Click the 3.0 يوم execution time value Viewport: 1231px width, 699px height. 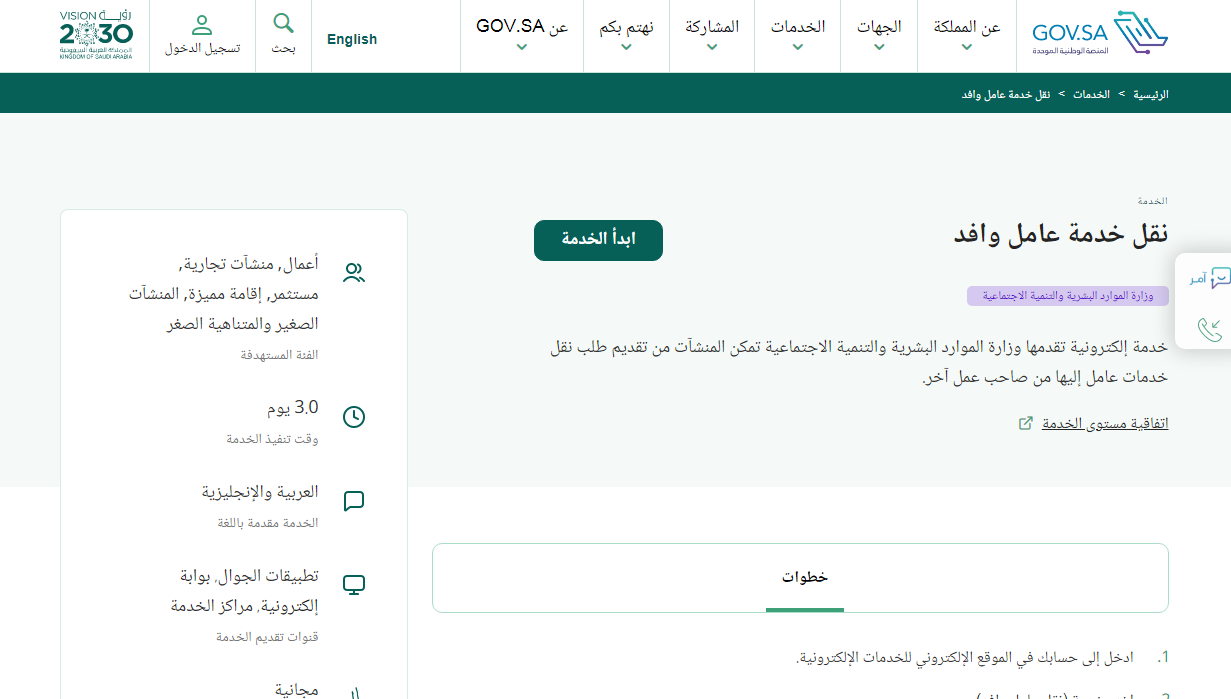tap(292, 408)
